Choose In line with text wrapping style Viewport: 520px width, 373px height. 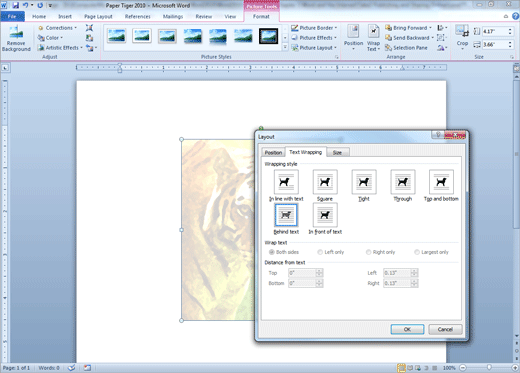pyautogui.click(x=286, y=185)
